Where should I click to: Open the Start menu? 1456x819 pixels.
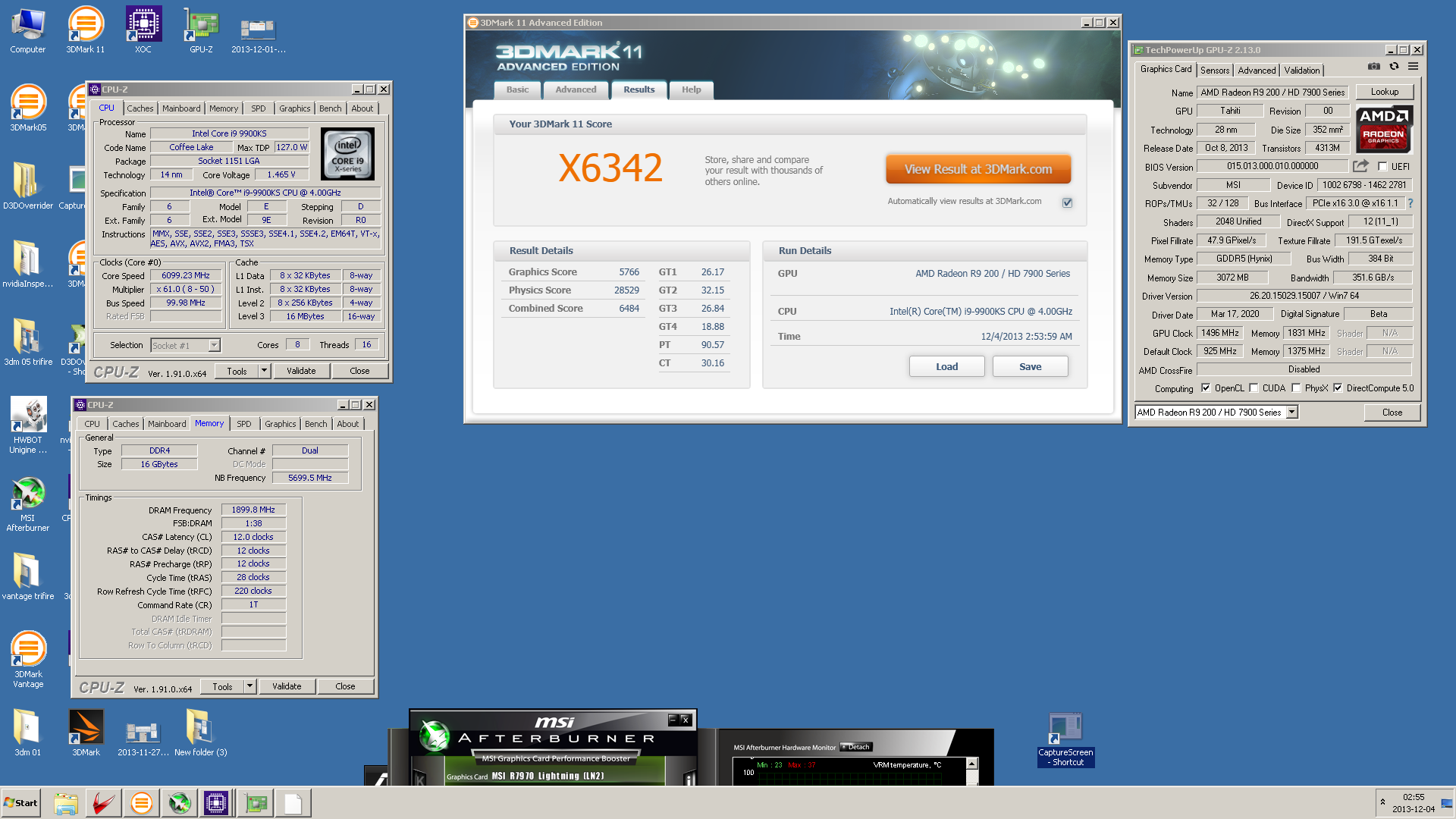click(20, 803)
